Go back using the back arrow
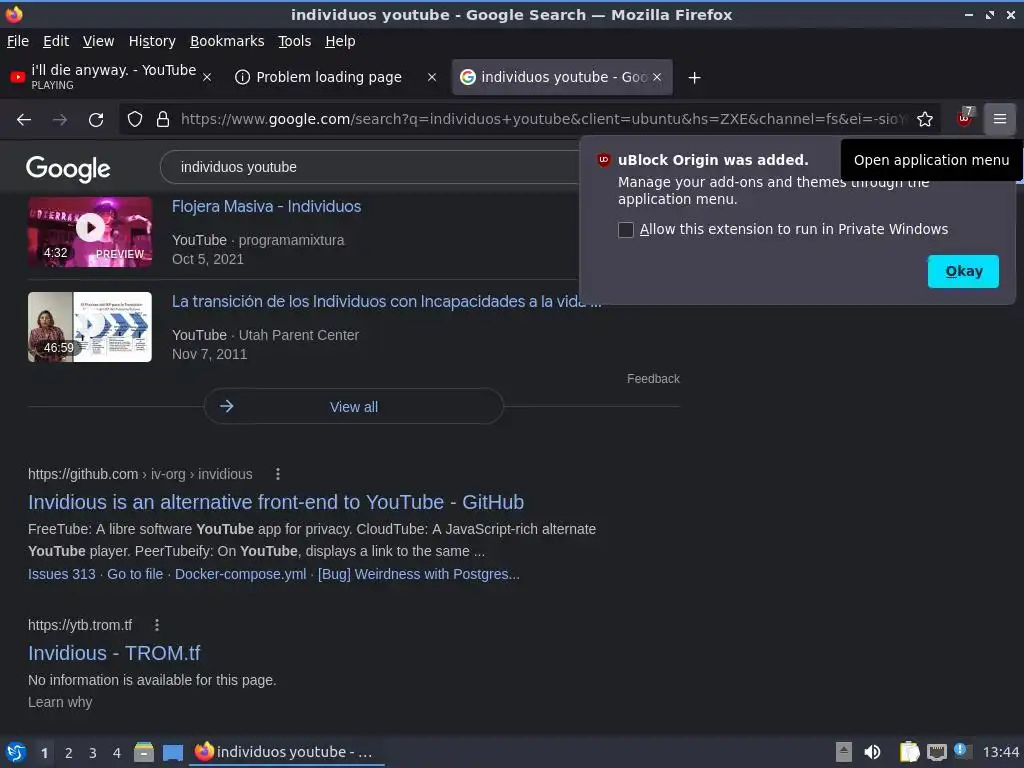The width and height of the screenshot is (1024, 768). point(24,120)
